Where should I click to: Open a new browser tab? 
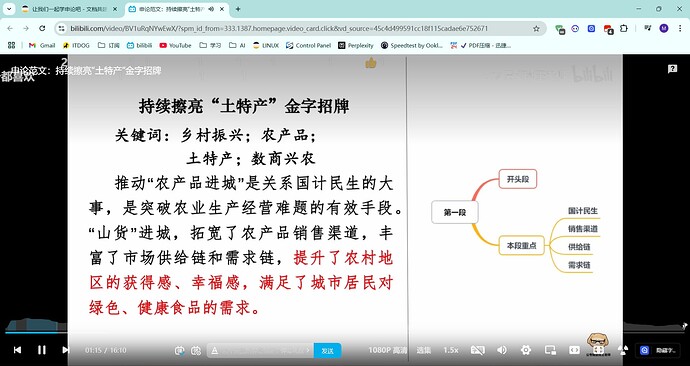point(238,9)
